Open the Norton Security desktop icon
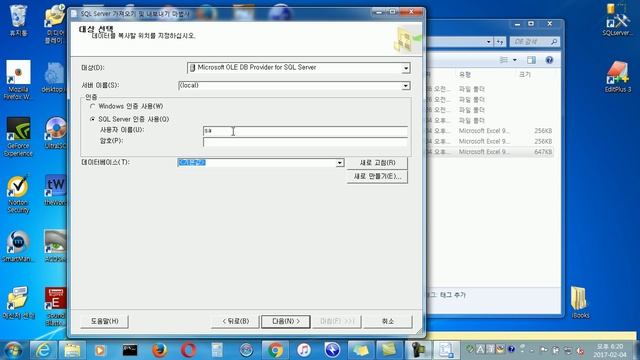The height and width of the screenshot is (360, 640). (x=18, y=195)
